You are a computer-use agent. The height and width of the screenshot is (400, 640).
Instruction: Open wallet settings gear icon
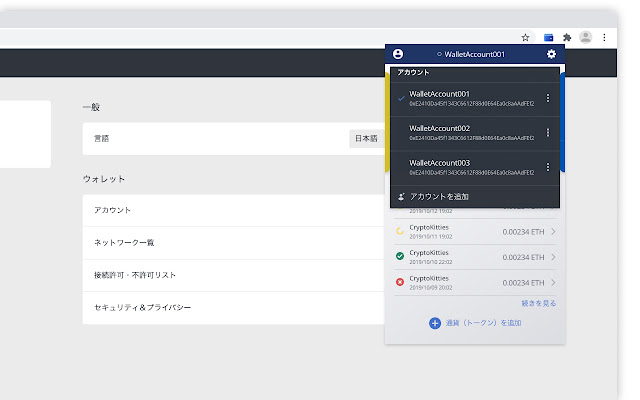(551, 54)
